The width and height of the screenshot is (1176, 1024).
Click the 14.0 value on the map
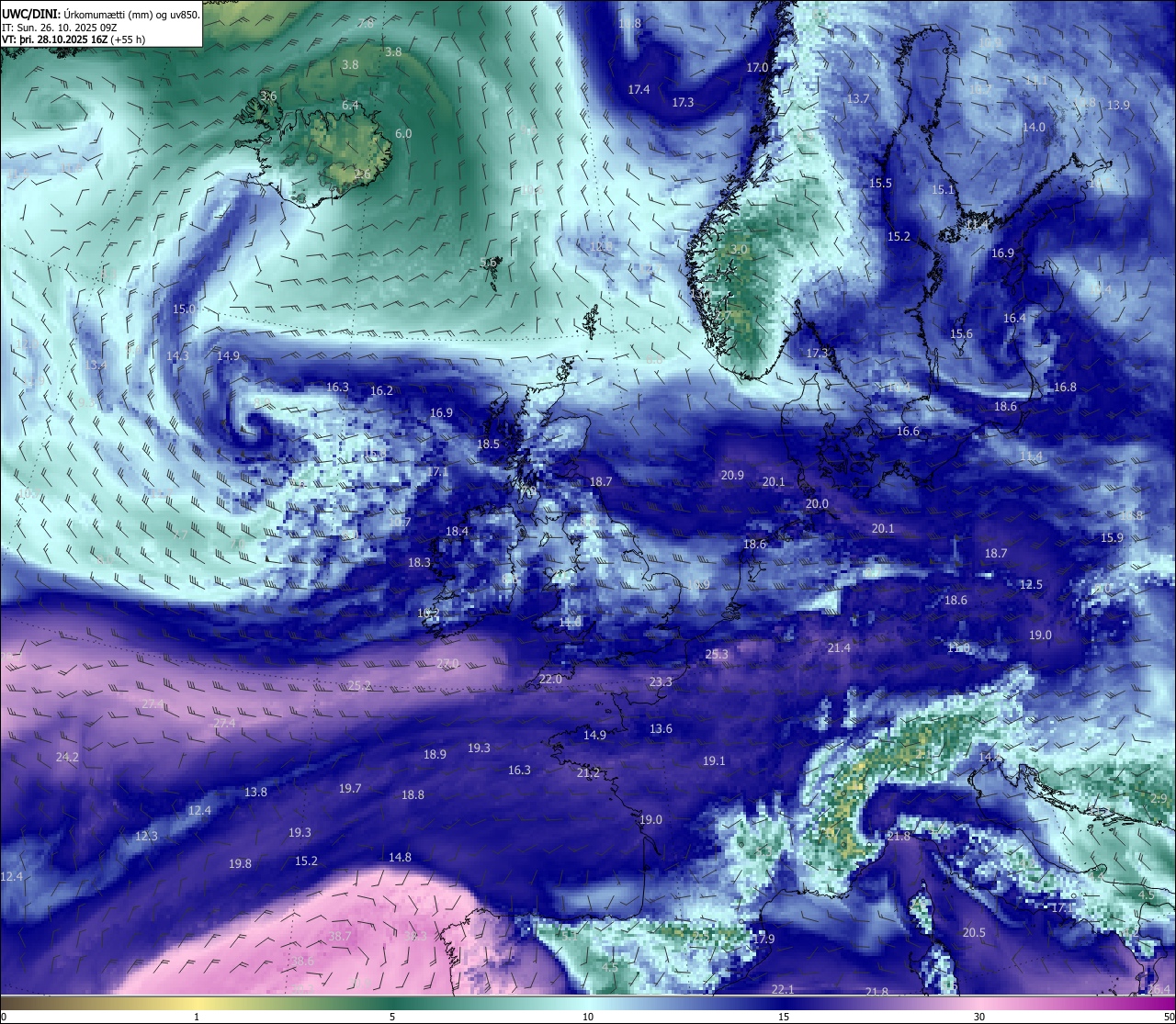click(1034, 127)
